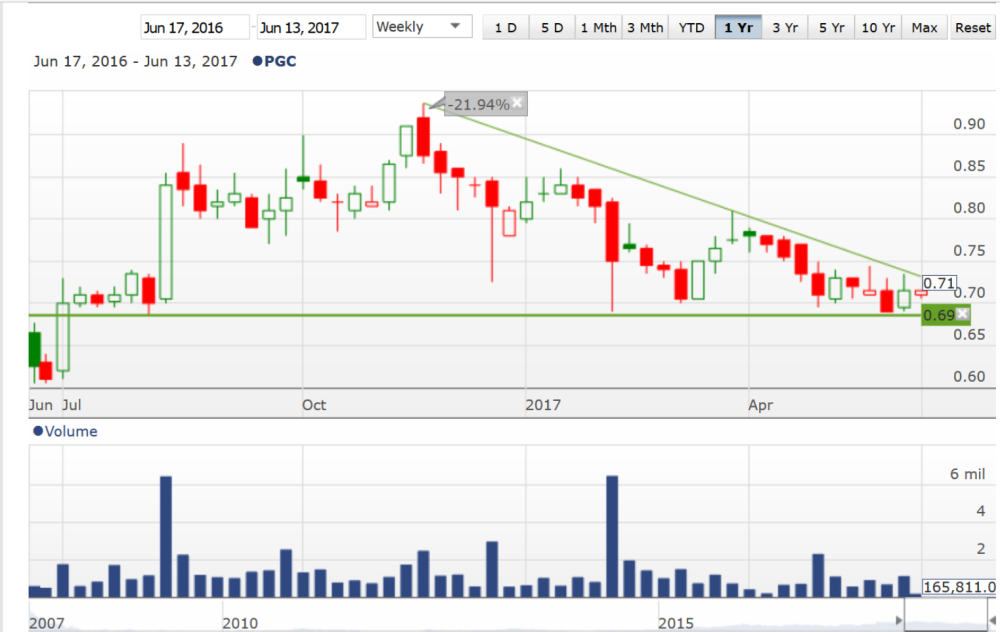Click the Volume legend label
This screenshot has height=632, width=1000.
click(x=65, y=431)
